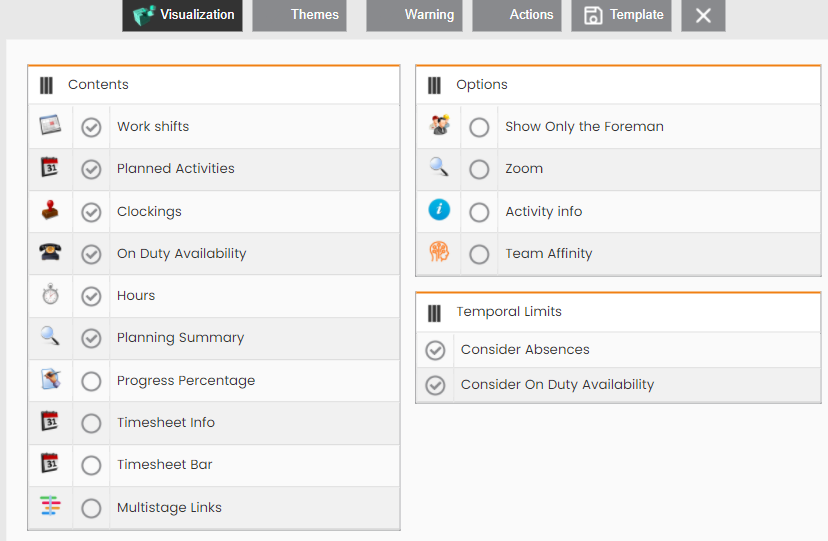The width and height of the screenshot is (828, 541).
Task: Click the Planning Summary label
Action: point(181,338)
